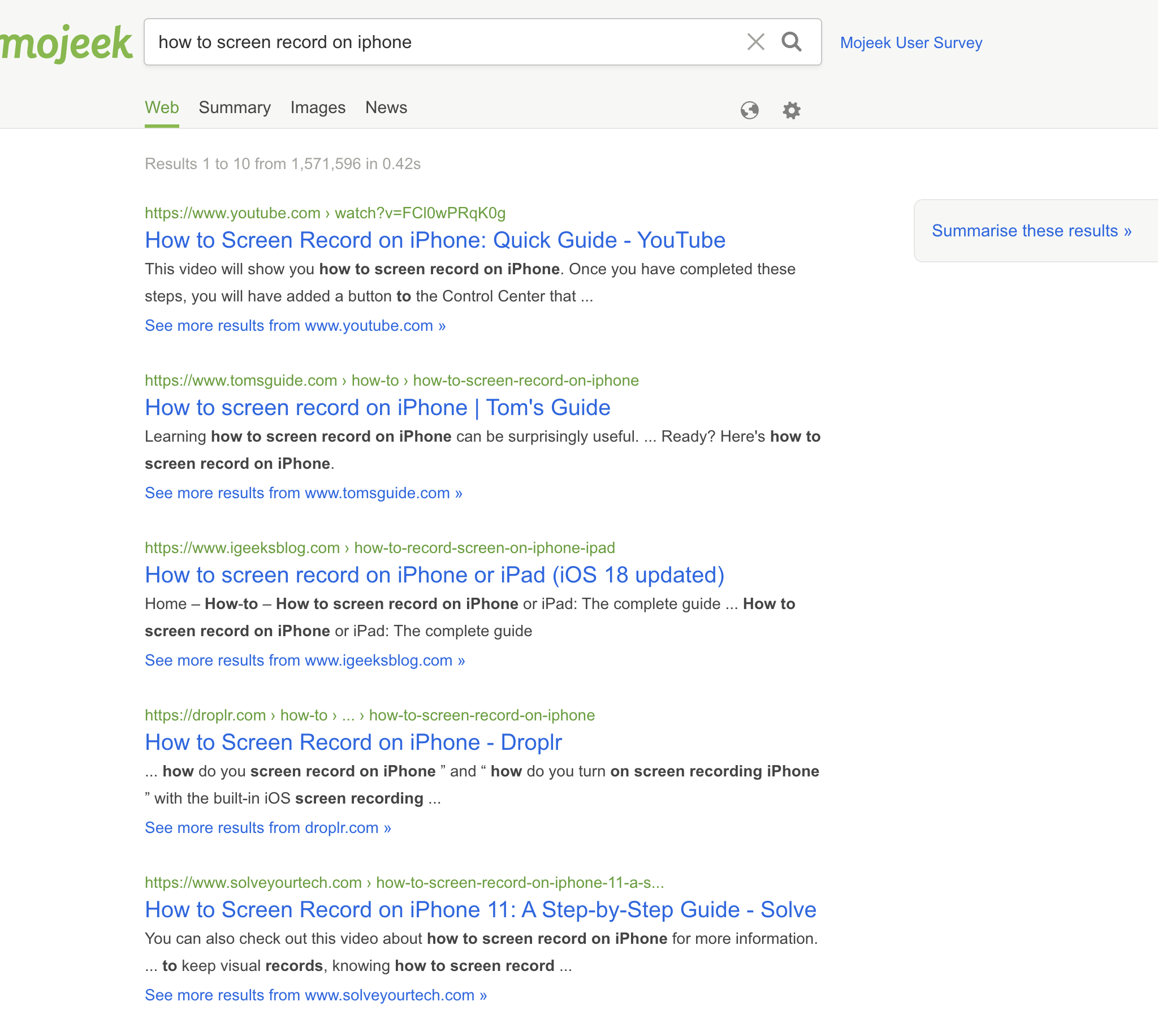Select the Web tab
Screen dimensions: 1158x1036
(162, 107)
